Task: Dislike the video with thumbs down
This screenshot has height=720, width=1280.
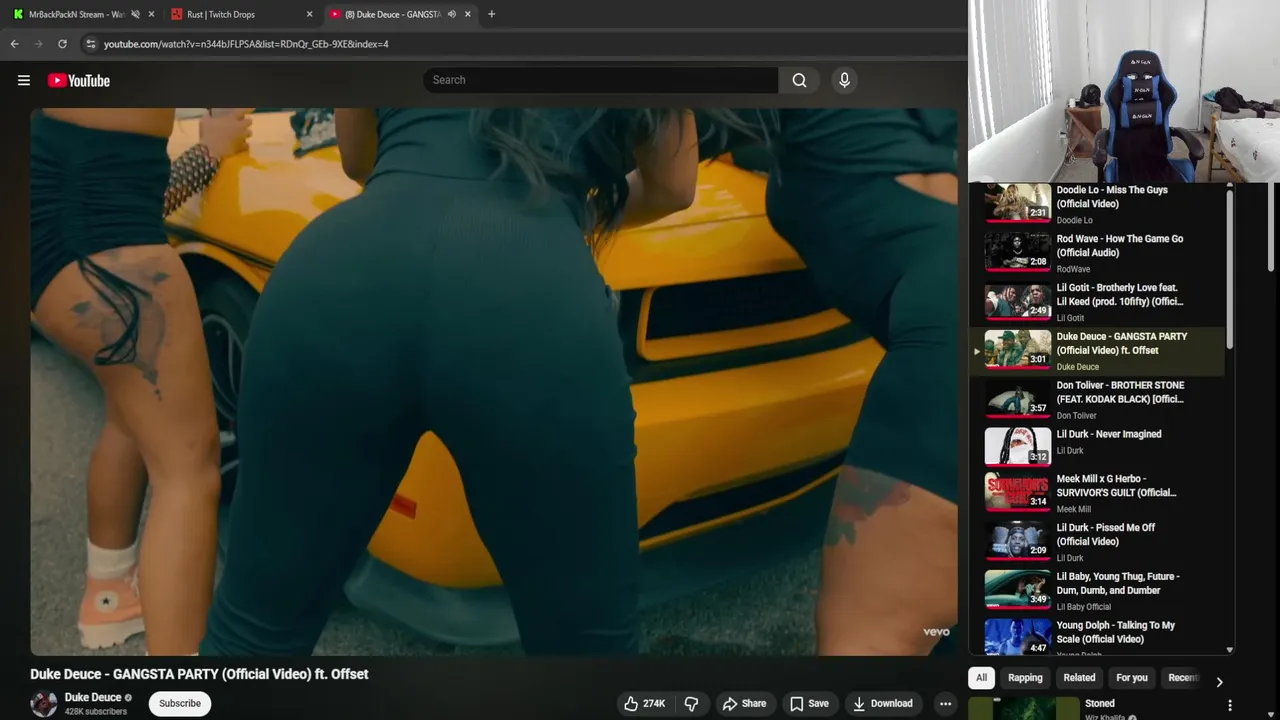Action: pos(691,703)
